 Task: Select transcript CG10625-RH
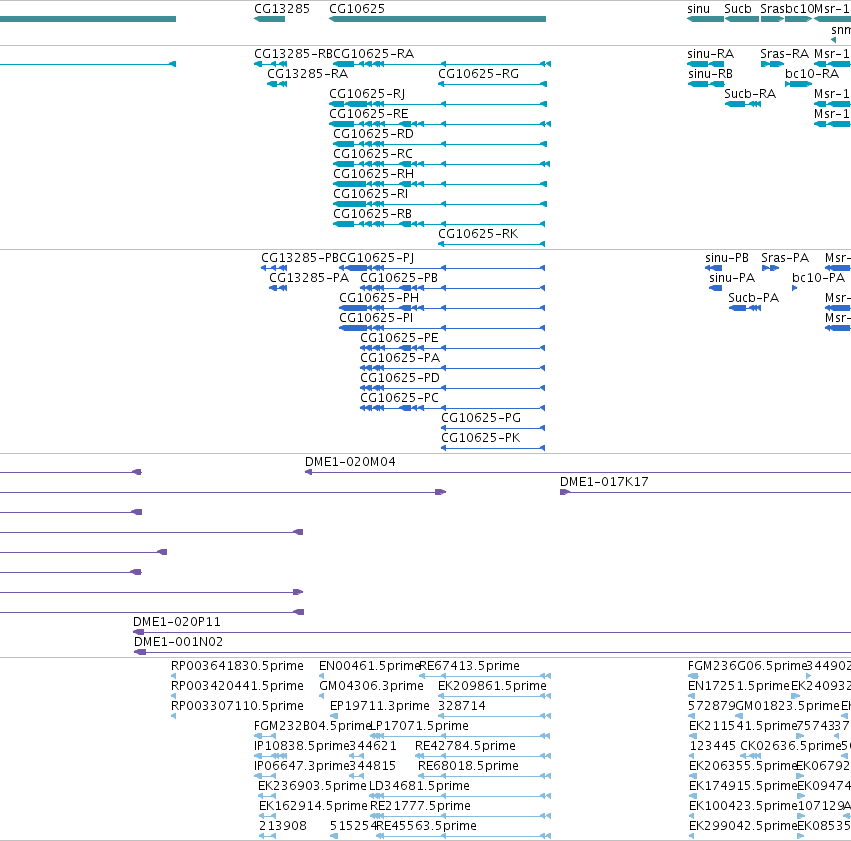coord(373,174)
